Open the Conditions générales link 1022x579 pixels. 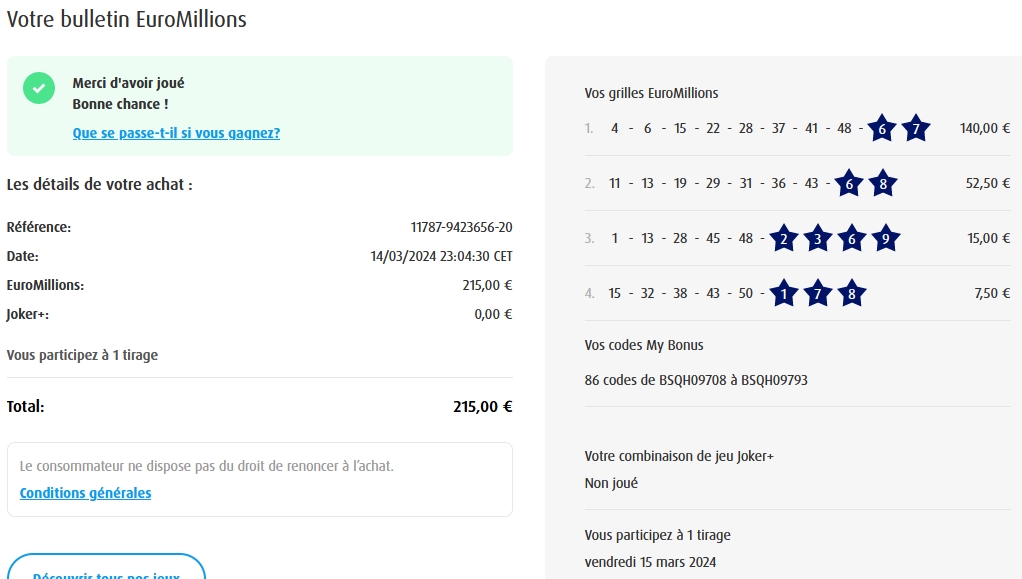[85, 493]
